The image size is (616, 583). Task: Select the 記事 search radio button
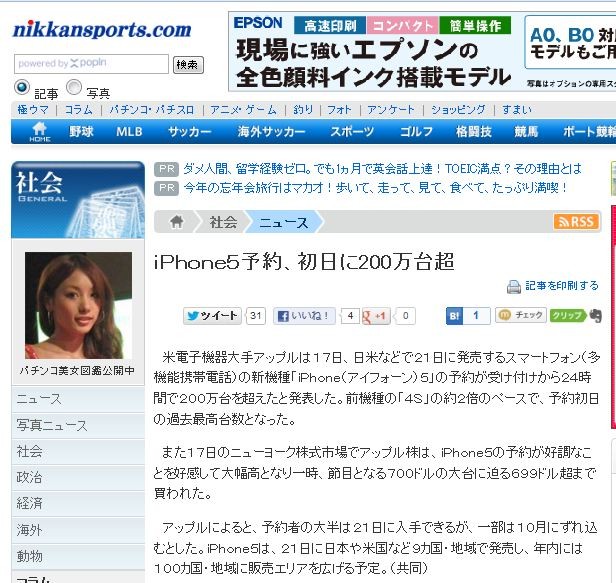click(x=22, y=87)
